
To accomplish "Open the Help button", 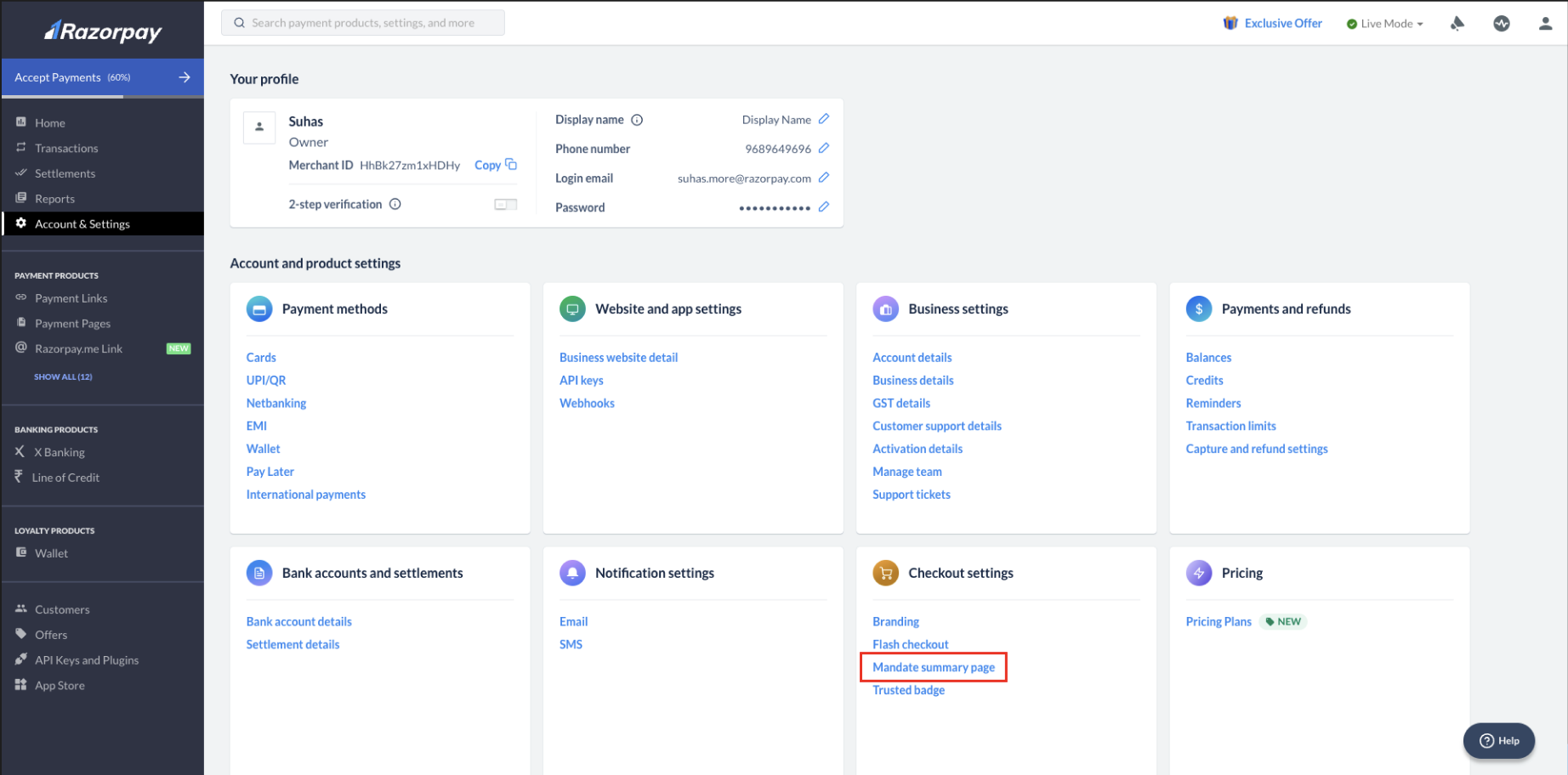I will 1499,741.
